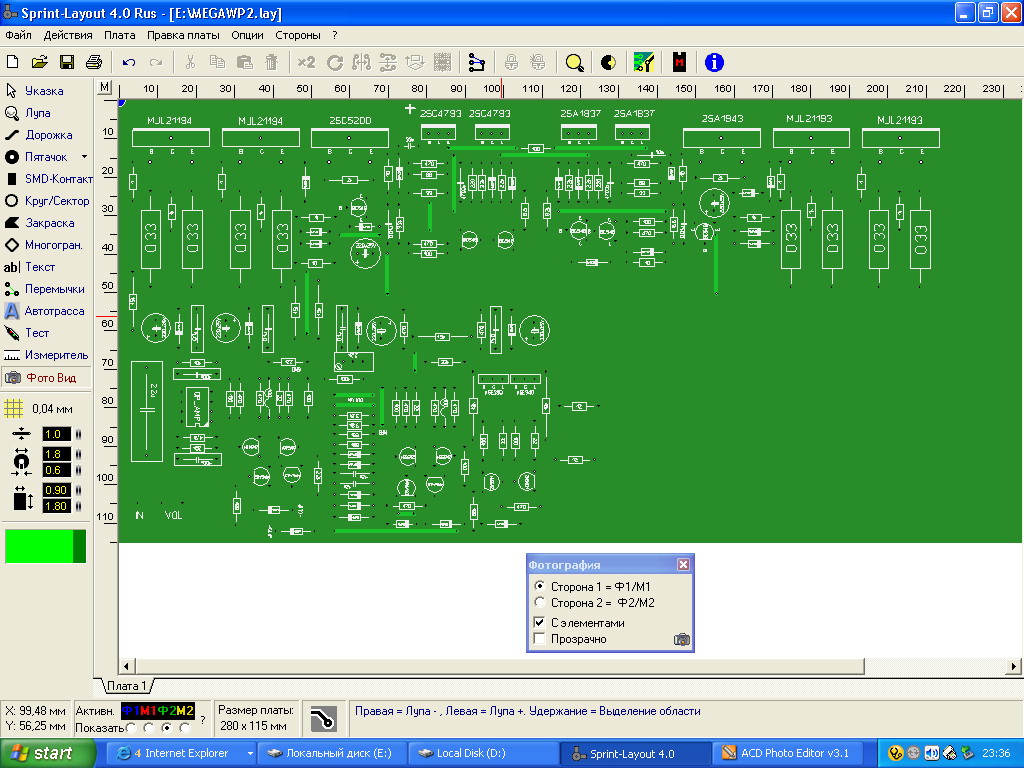Viewport: 1024px width, 768px height.
Task: Open Local Disk (D:) taskbar window
Action: pyautogui.click(x=483, y=754)
